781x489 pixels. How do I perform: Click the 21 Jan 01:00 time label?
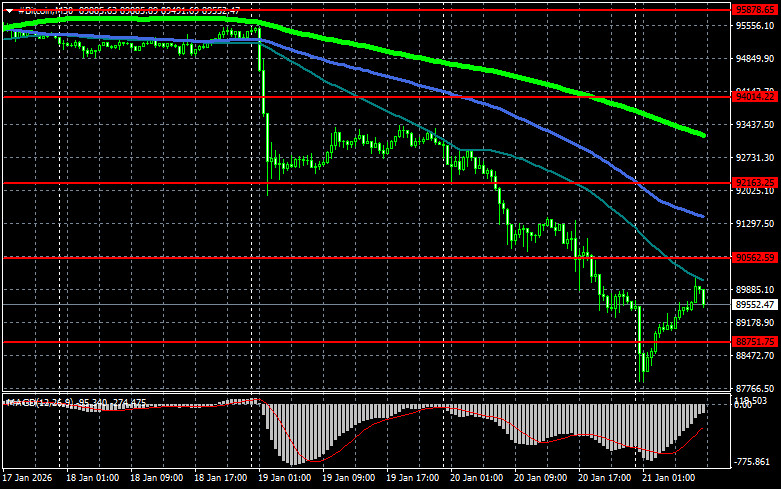point(670,479)
